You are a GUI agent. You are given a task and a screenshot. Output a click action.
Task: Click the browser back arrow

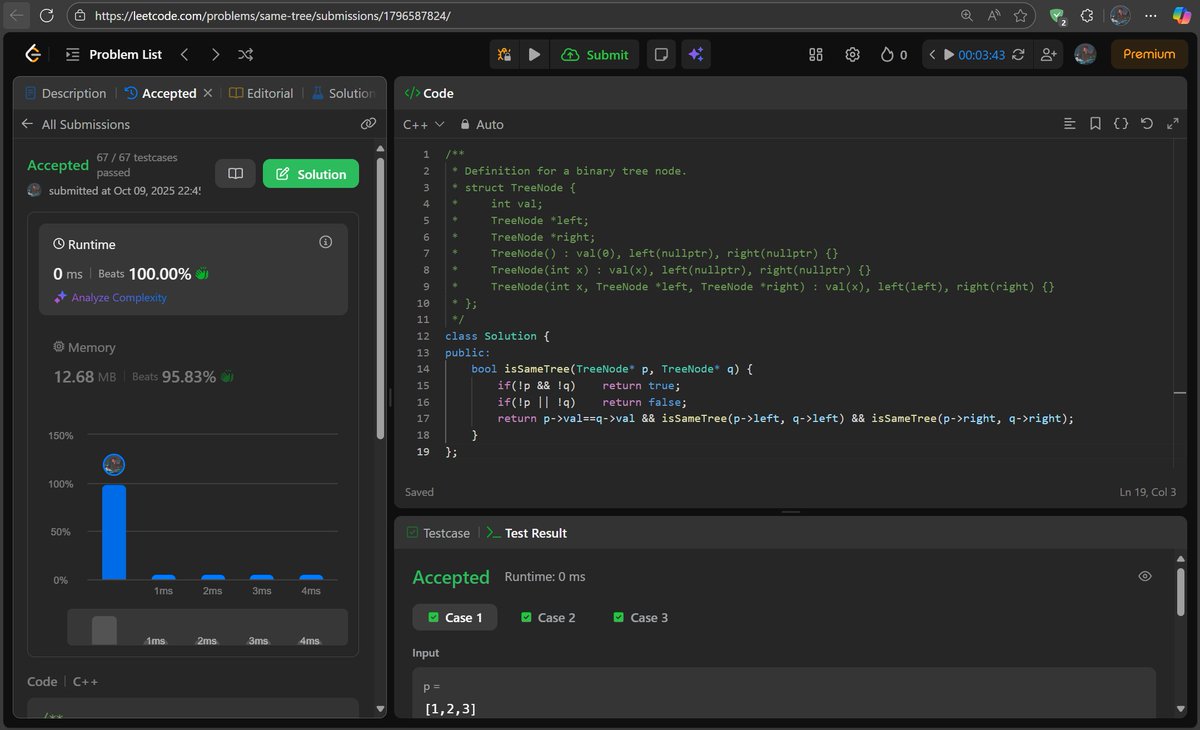pos(17,15)
